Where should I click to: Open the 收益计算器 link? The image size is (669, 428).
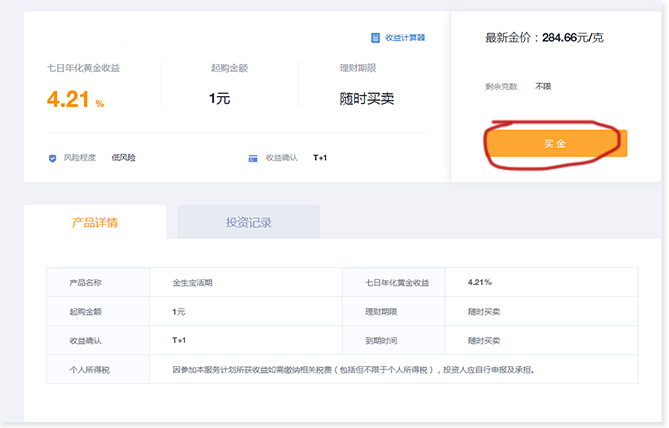tap(404, 38)
